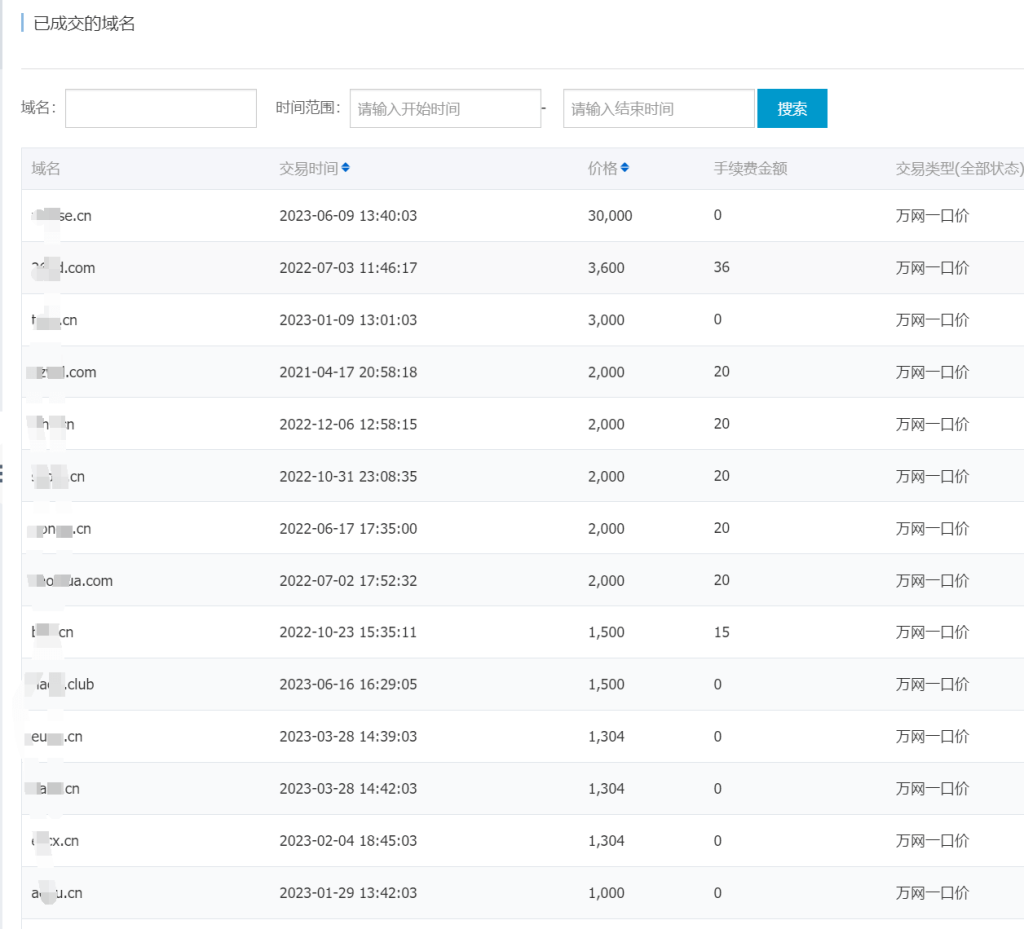
Task: Click the 域名 column header
Action: [46, 169]
